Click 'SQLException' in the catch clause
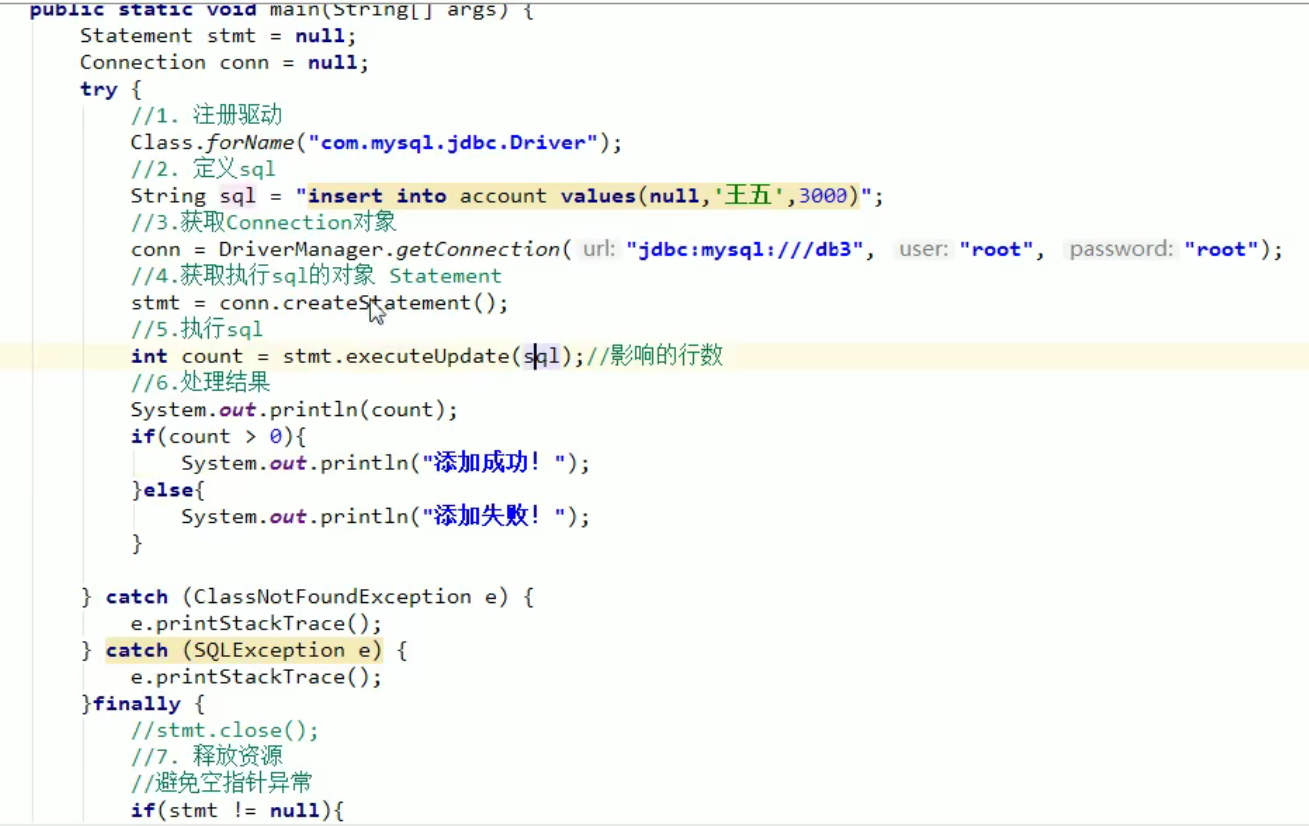 [269, 651]
